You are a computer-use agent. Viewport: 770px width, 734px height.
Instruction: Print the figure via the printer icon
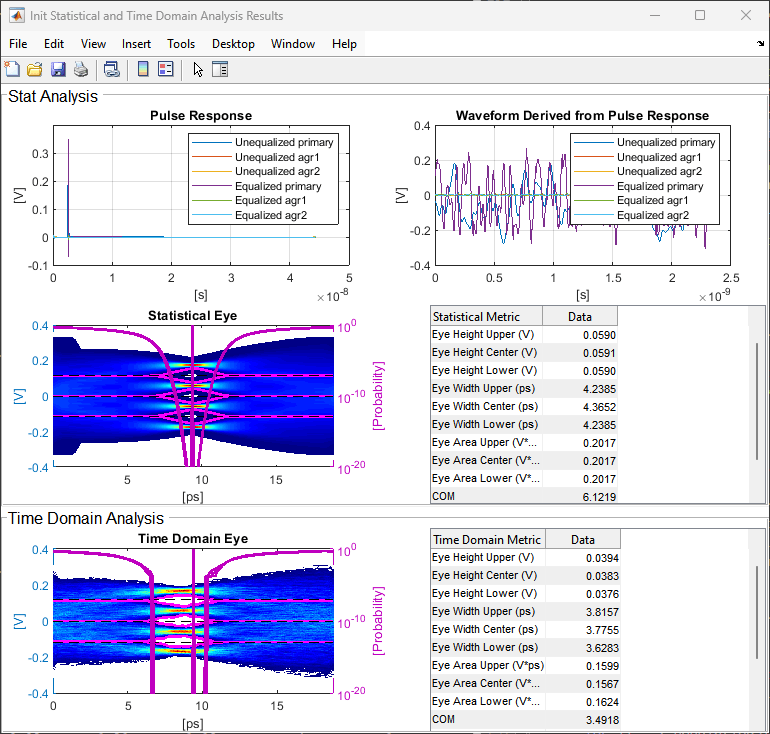[x=80, y=69]
